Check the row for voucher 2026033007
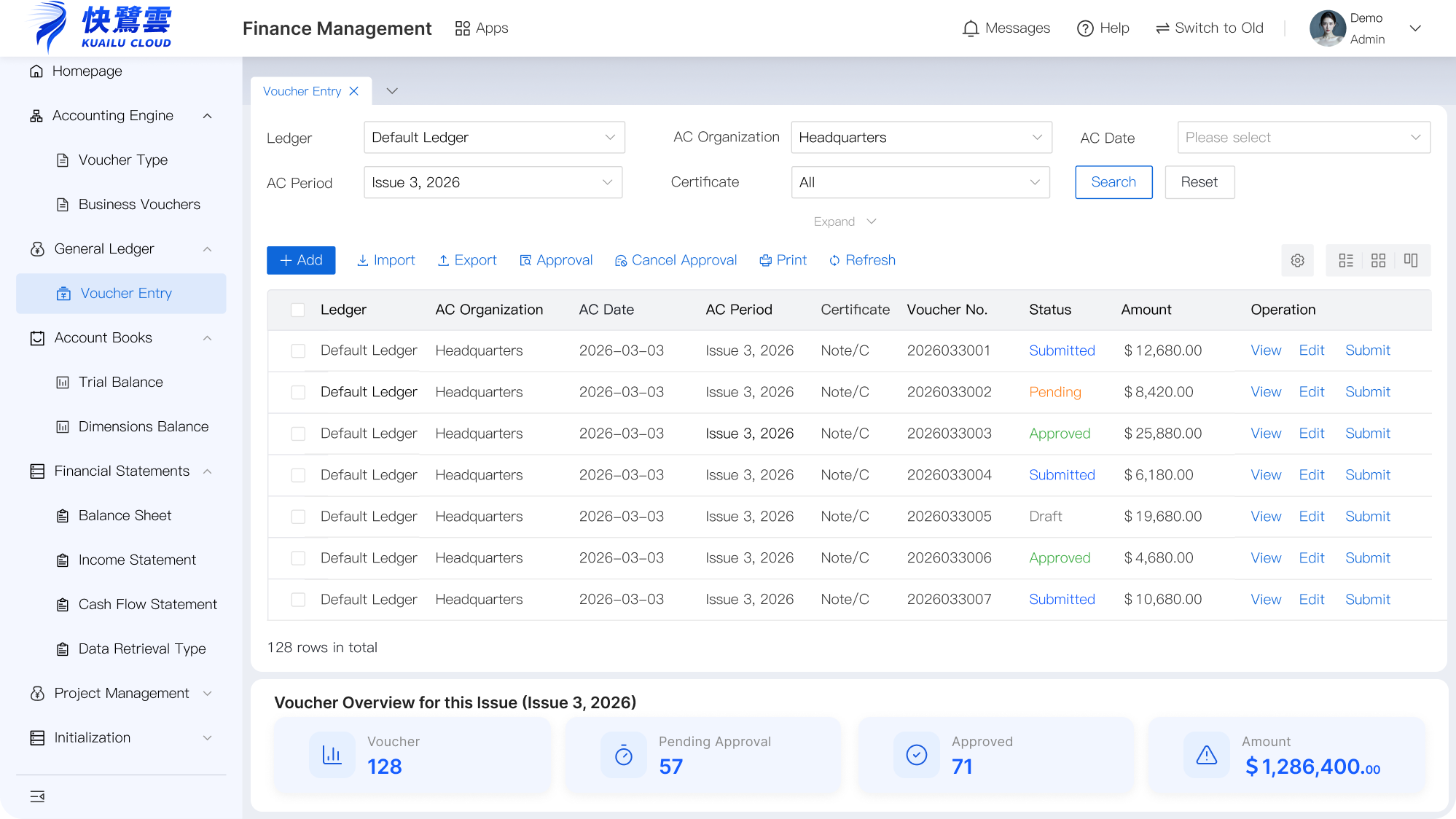The width and height of the screenshot is (1456, 819). (298, 600)
